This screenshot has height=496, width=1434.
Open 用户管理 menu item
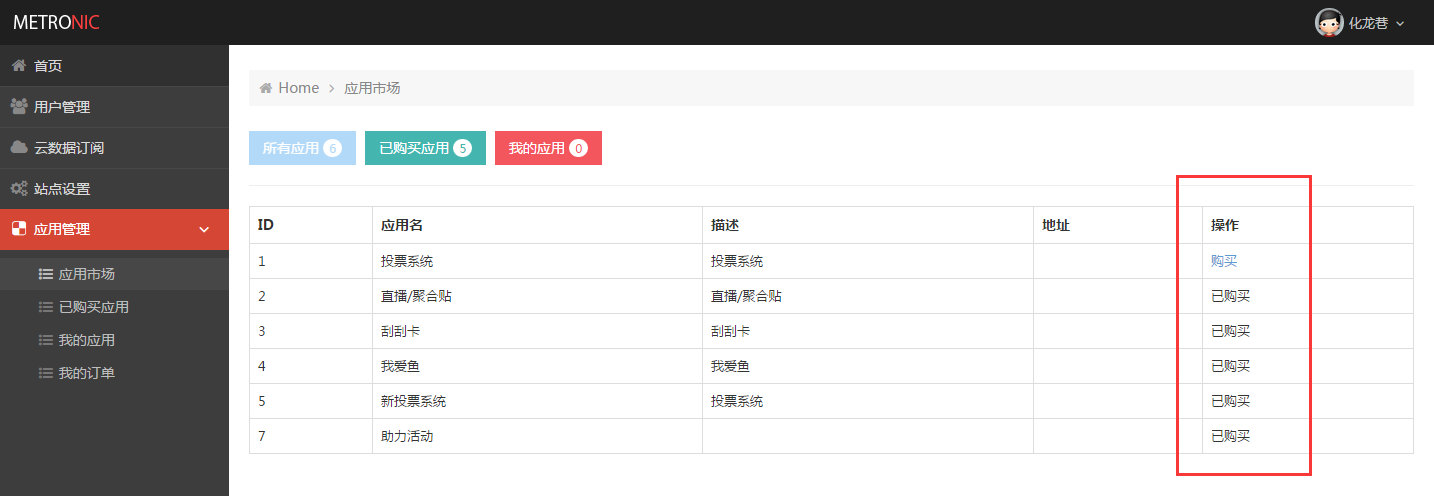(114, 107)
